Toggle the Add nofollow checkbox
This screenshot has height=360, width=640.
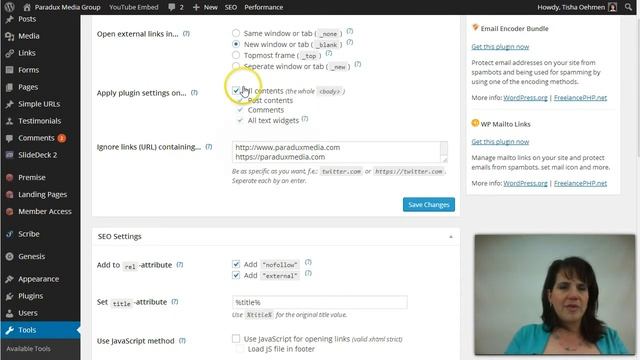click(x=236, y=264)
